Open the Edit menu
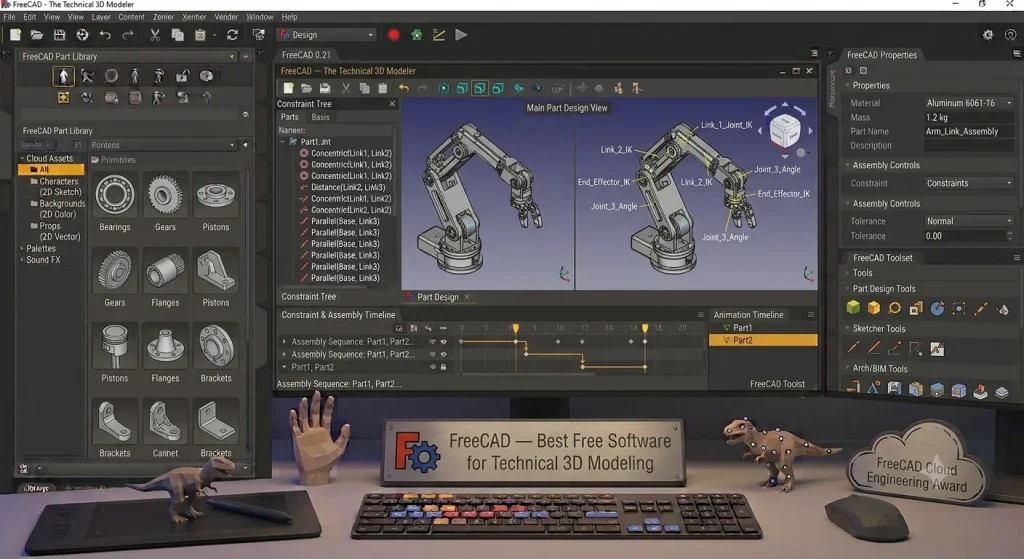Viewport: 1024px width, 559px height. point(29,17)
